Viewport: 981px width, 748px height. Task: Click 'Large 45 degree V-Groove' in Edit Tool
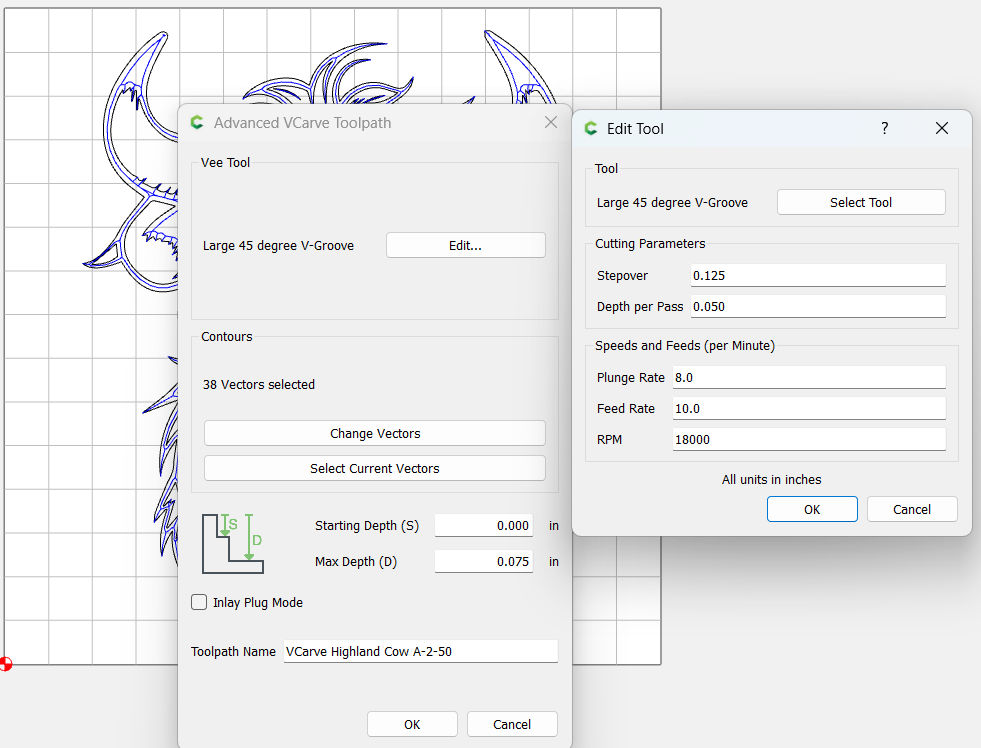click(672, 203)
